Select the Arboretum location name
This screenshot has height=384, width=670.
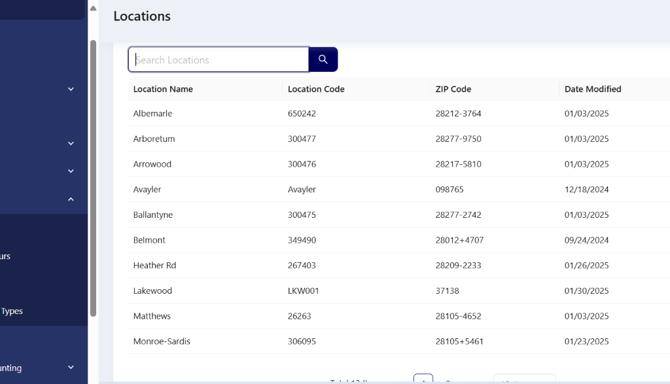[154, 139]
